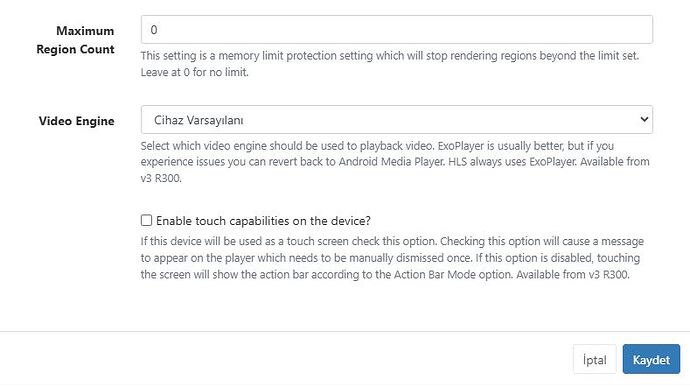Click the 'Video Engine' field label
This screenshot has width=690, height=386.
(77, 121)
